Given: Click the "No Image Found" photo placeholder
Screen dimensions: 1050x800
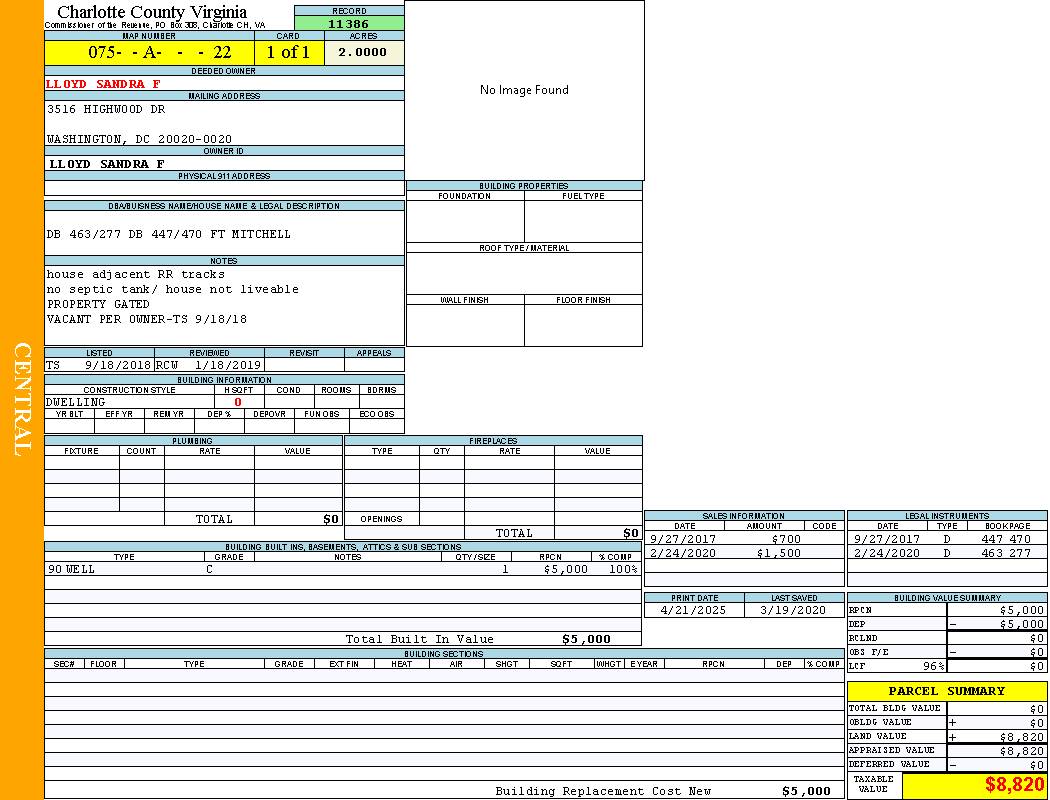Looking at the screenshot, I should 524,90.
